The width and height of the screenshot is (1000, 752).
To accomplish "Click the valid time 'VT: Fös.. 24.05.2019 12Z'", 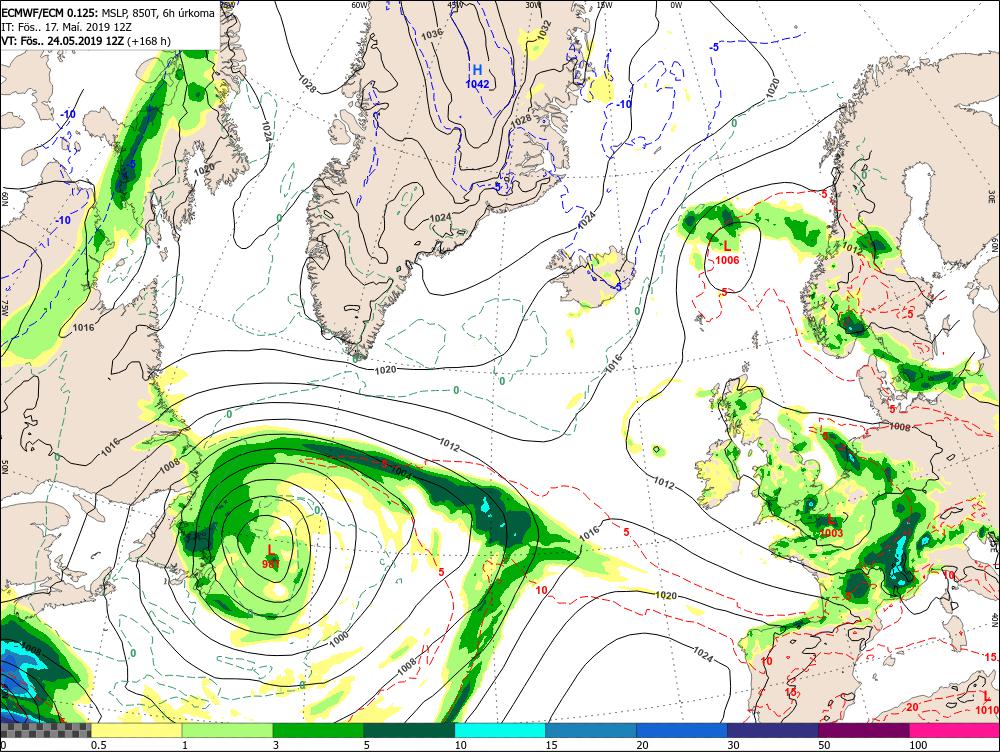I will pyautogui.click(x=63, y=41).
